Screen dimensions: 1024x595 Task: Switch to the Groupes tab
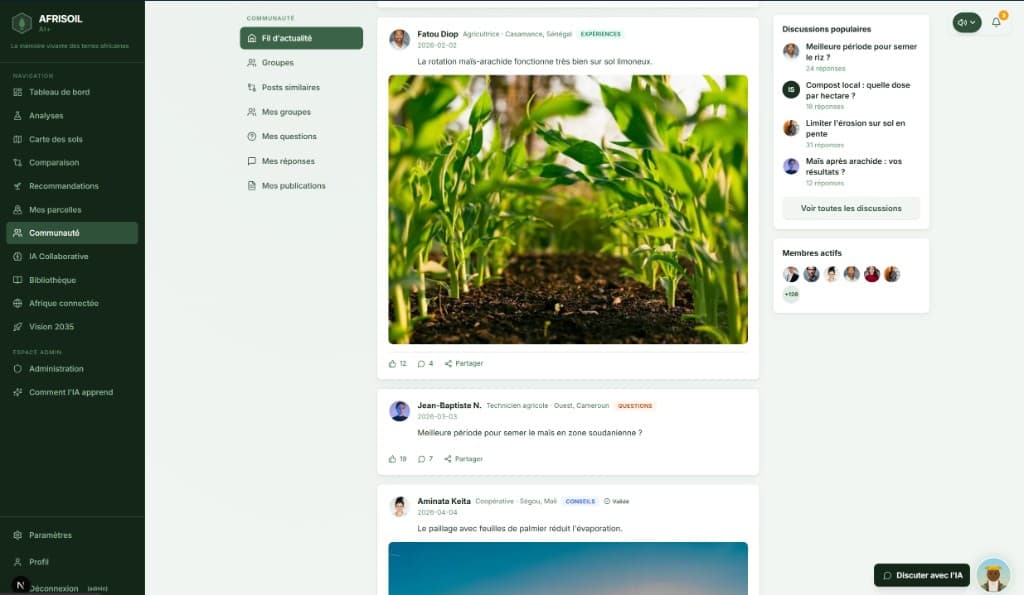301,63
